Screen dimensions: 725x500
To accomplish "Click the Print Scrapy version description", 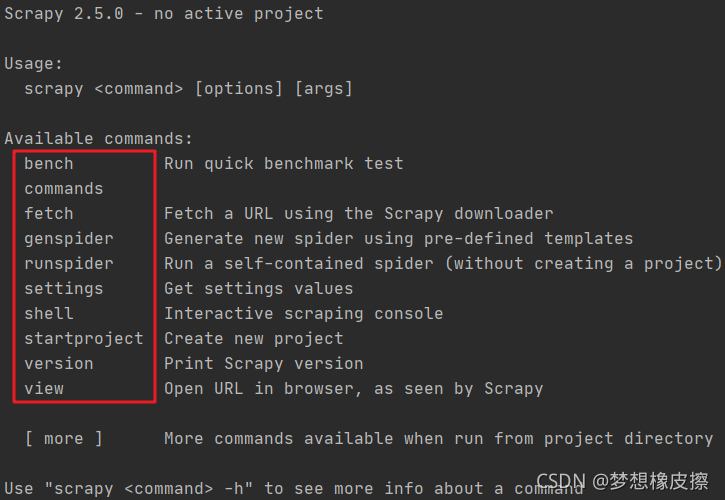I will coord(264,363).
